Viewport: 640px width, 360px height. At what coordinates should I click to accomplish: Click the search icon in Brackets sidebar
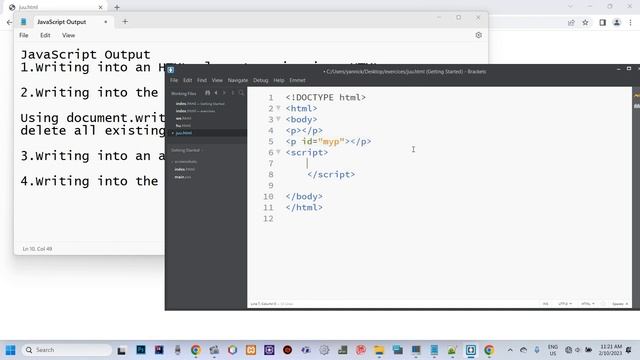(x=241, y=93)
